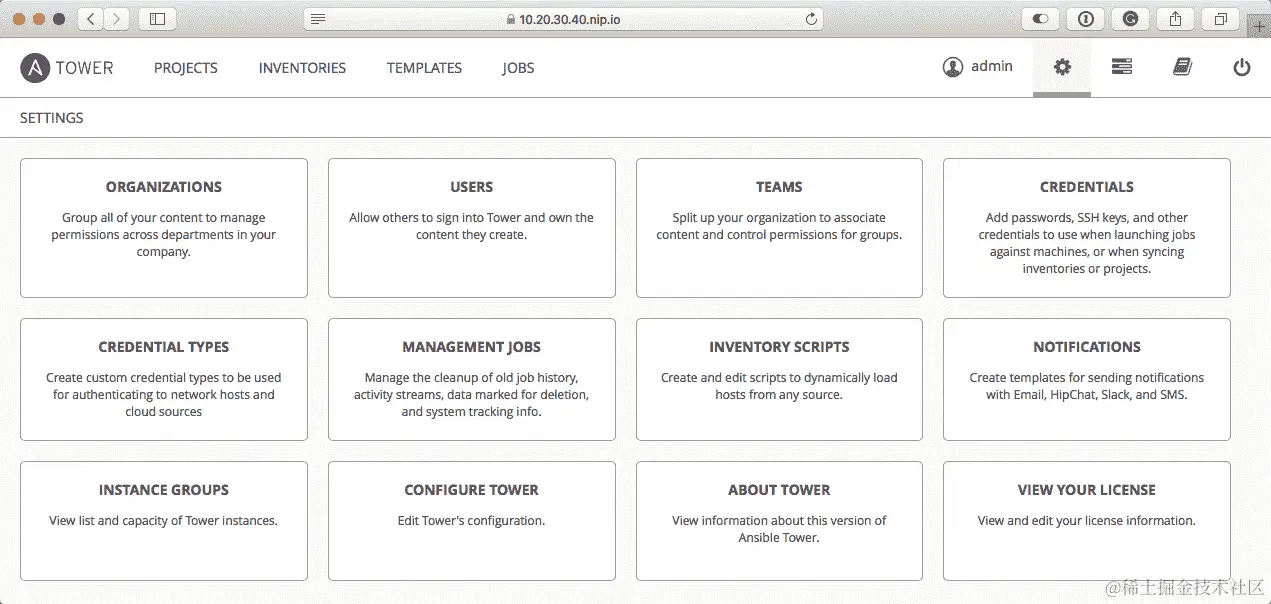1271x604 pixels.
Task: Open the activity stream icon
Action: (x=1122, y=67)
